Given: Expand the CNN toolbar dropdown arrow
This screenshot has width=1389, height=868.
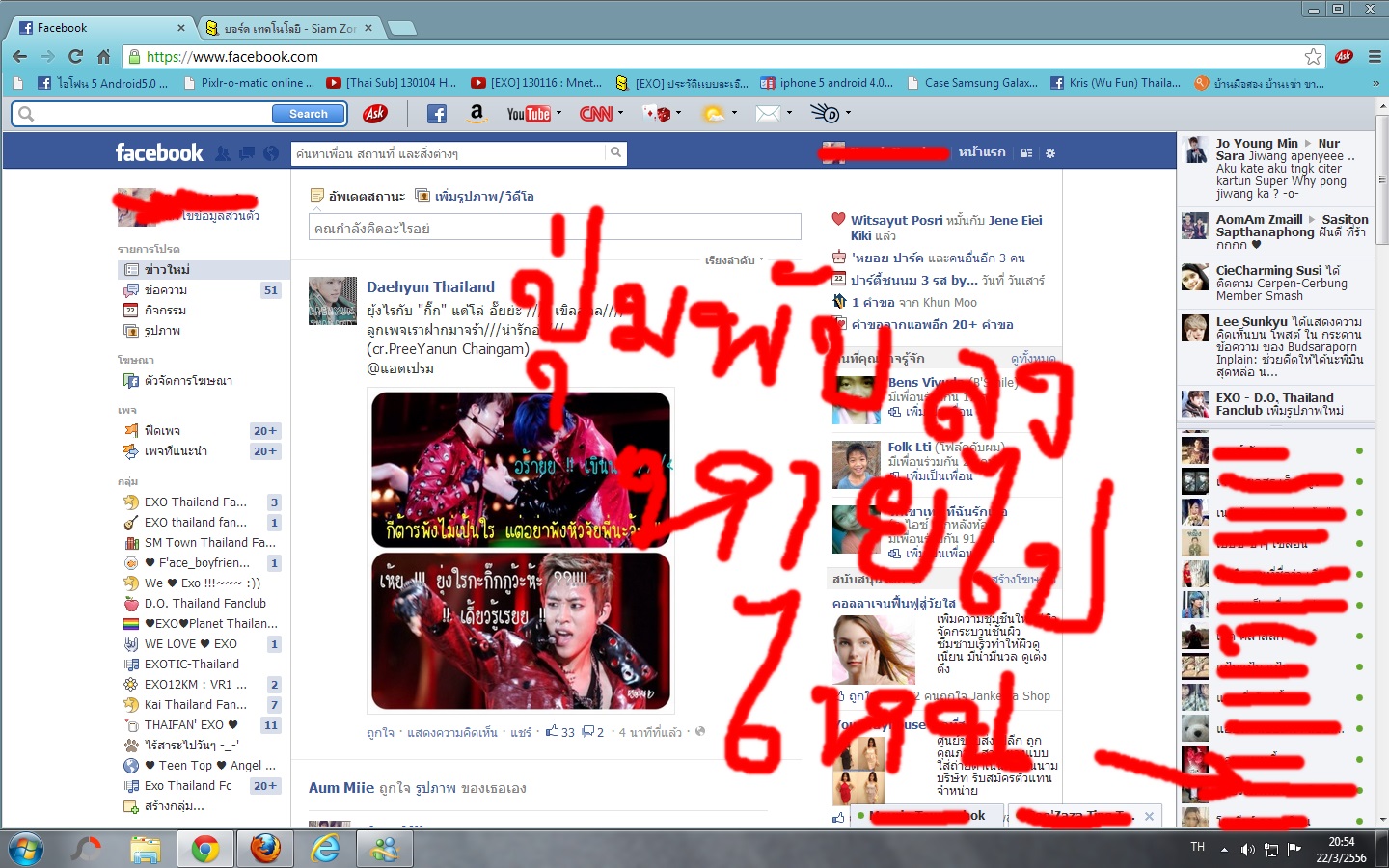Looking at the screenshot, I should point(620,113).
